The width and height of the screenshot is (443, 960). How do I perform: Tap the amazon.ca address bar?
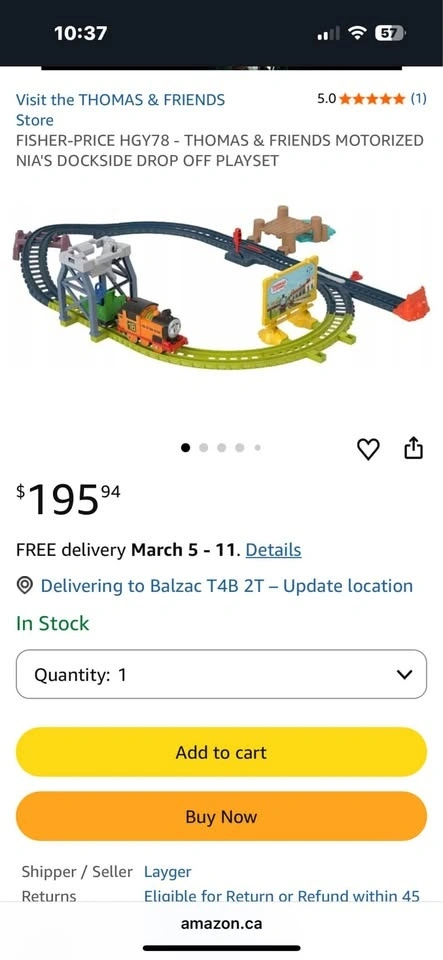tap(221, 923)
